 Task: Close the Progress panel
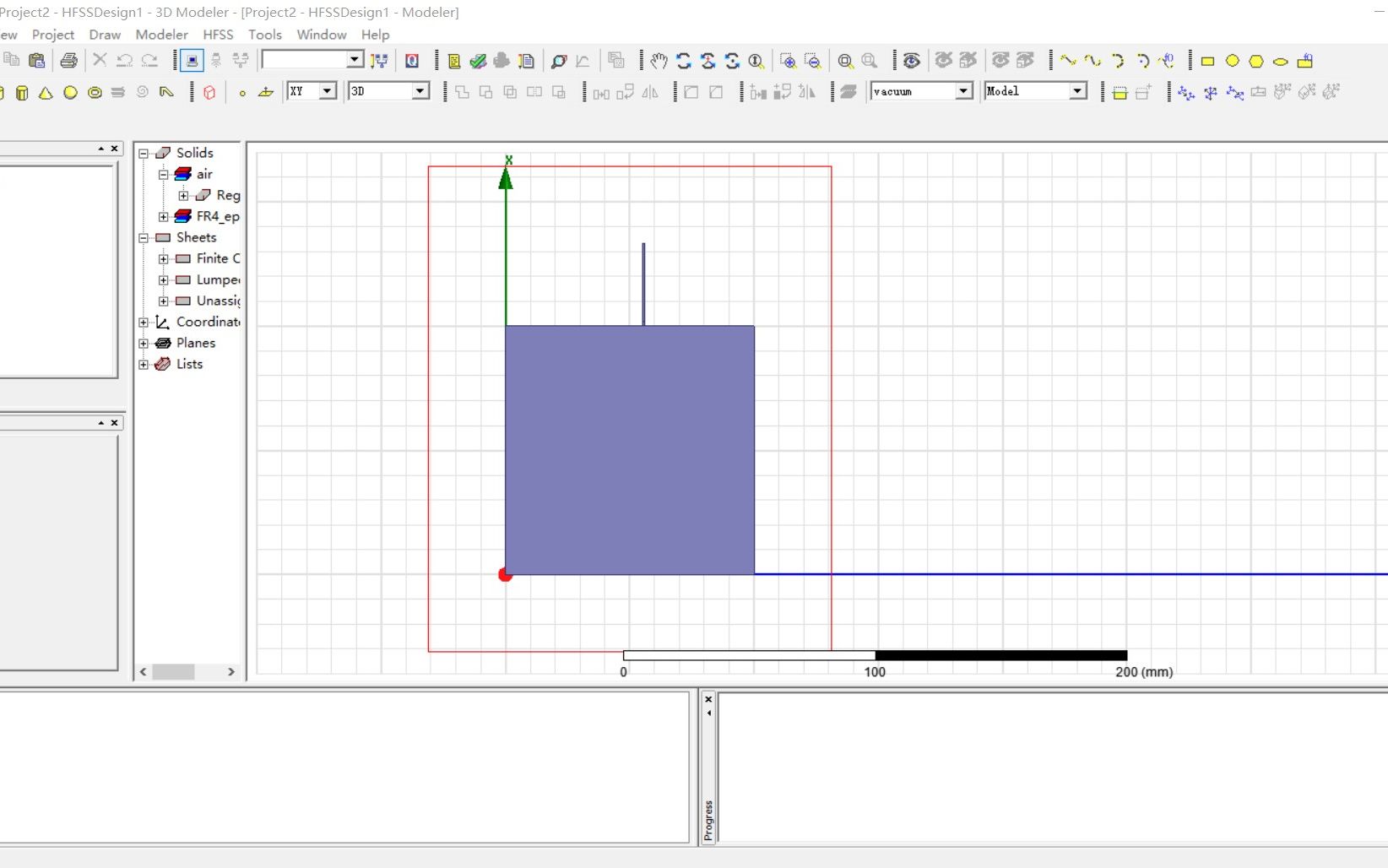click(x=708, y=699)
